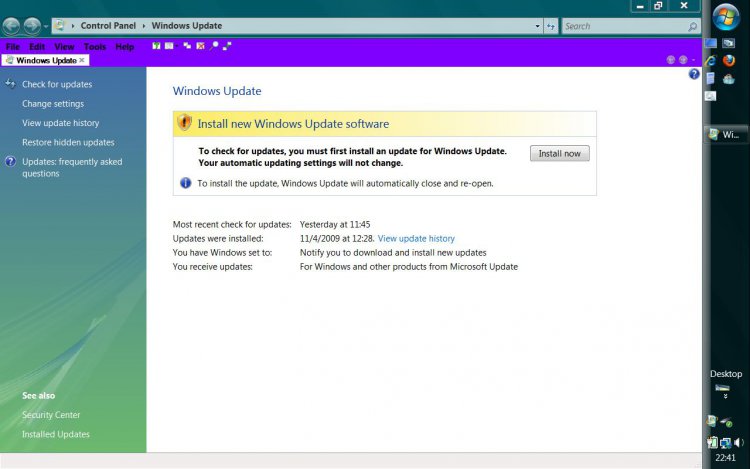Click the white page toolbar icon with arrow
Screen dimensions: 750x469
tap(170, 46)
